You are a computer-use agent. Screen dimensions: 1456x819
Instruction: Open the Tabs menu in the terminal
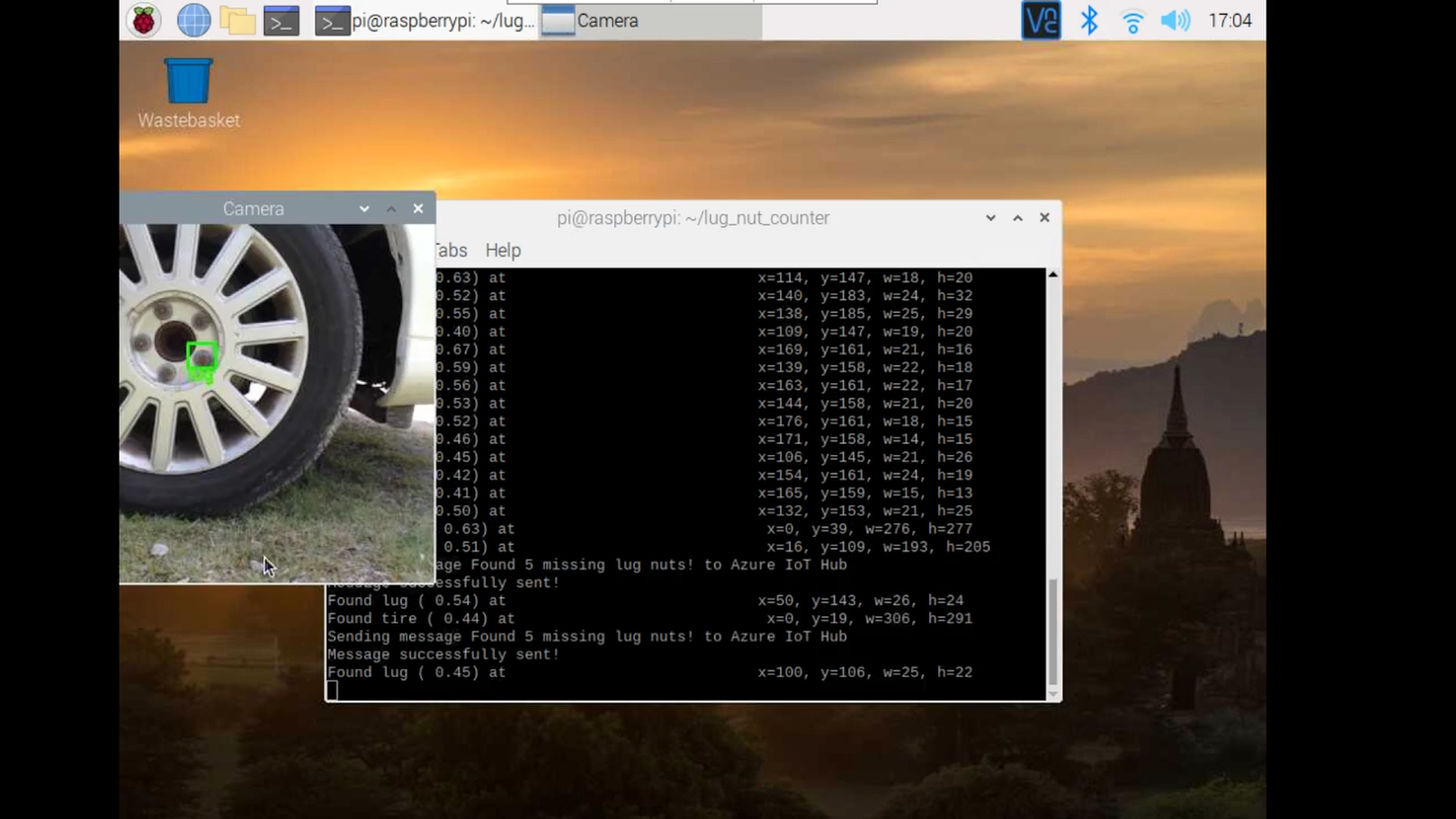(450, 250)
